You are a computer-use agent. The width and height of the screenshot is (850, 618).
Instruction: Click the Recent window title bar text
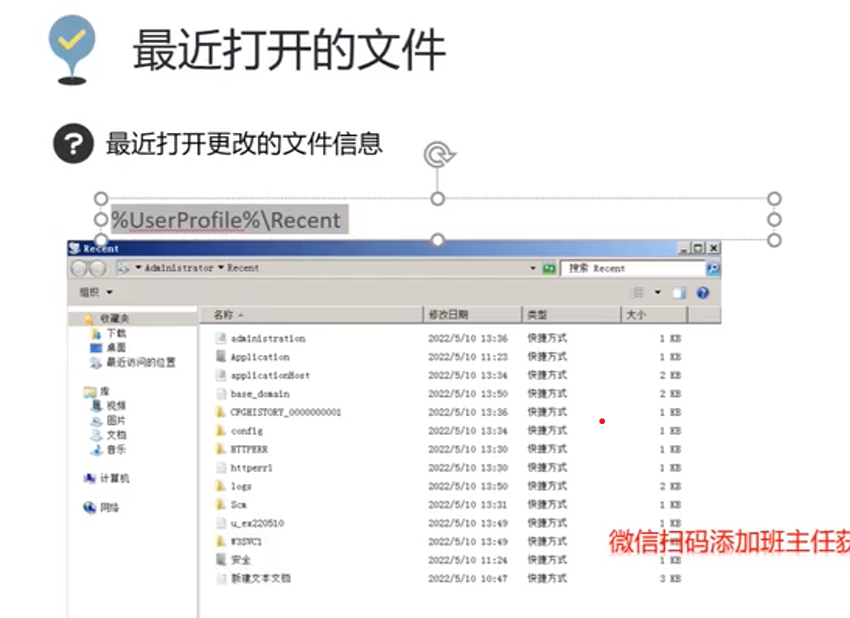[101, 248]
